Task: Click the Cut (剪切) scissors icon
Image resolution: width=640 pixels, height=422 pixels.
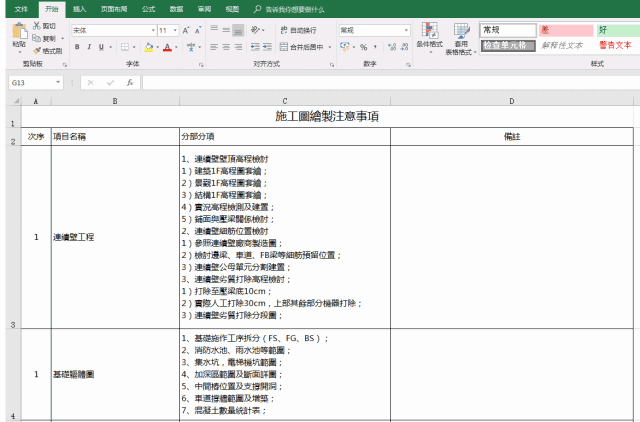Action: pos(37,26)
